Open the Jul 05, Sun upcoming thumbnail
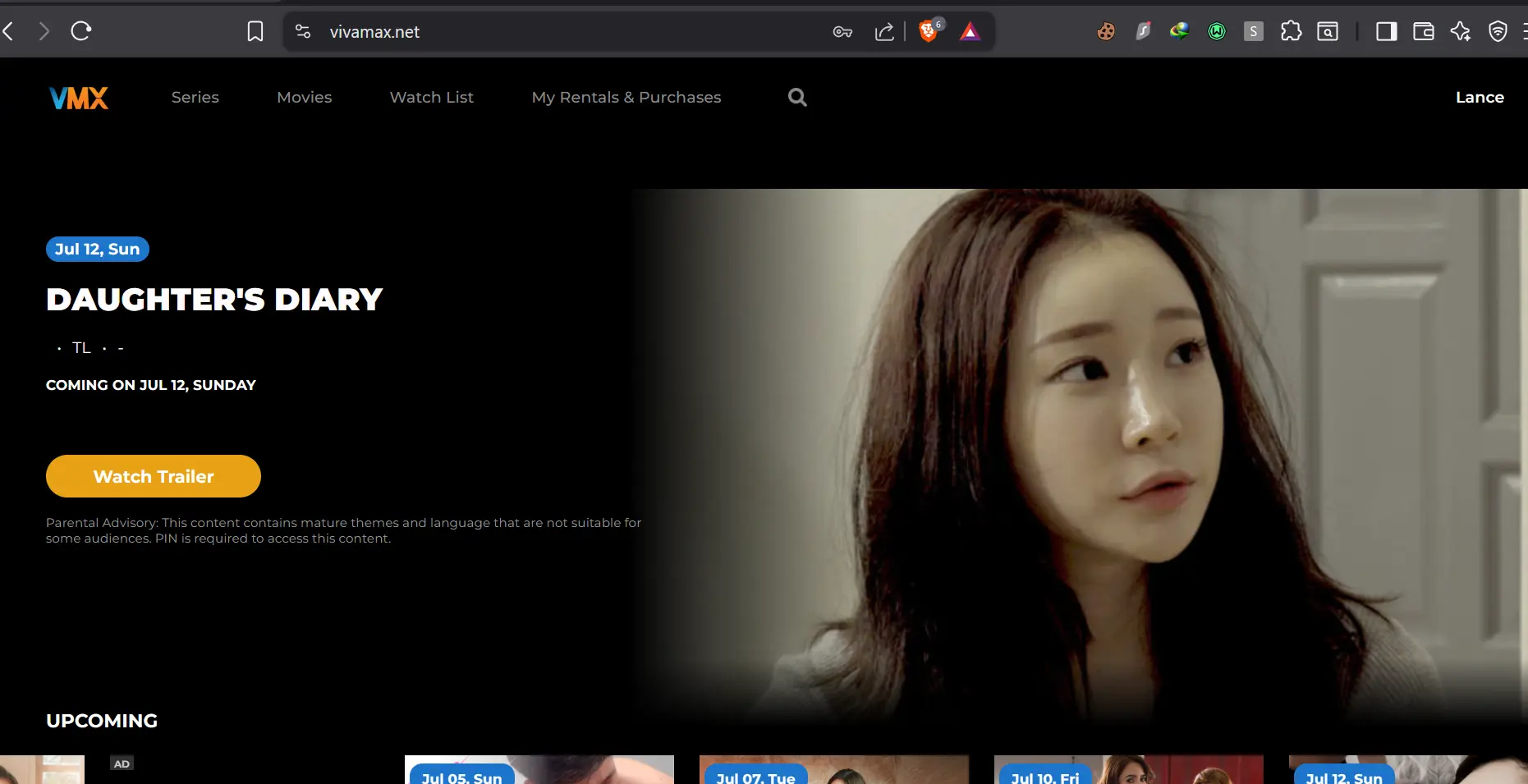This screenshot has height=784, width=1528. [539, 770]
